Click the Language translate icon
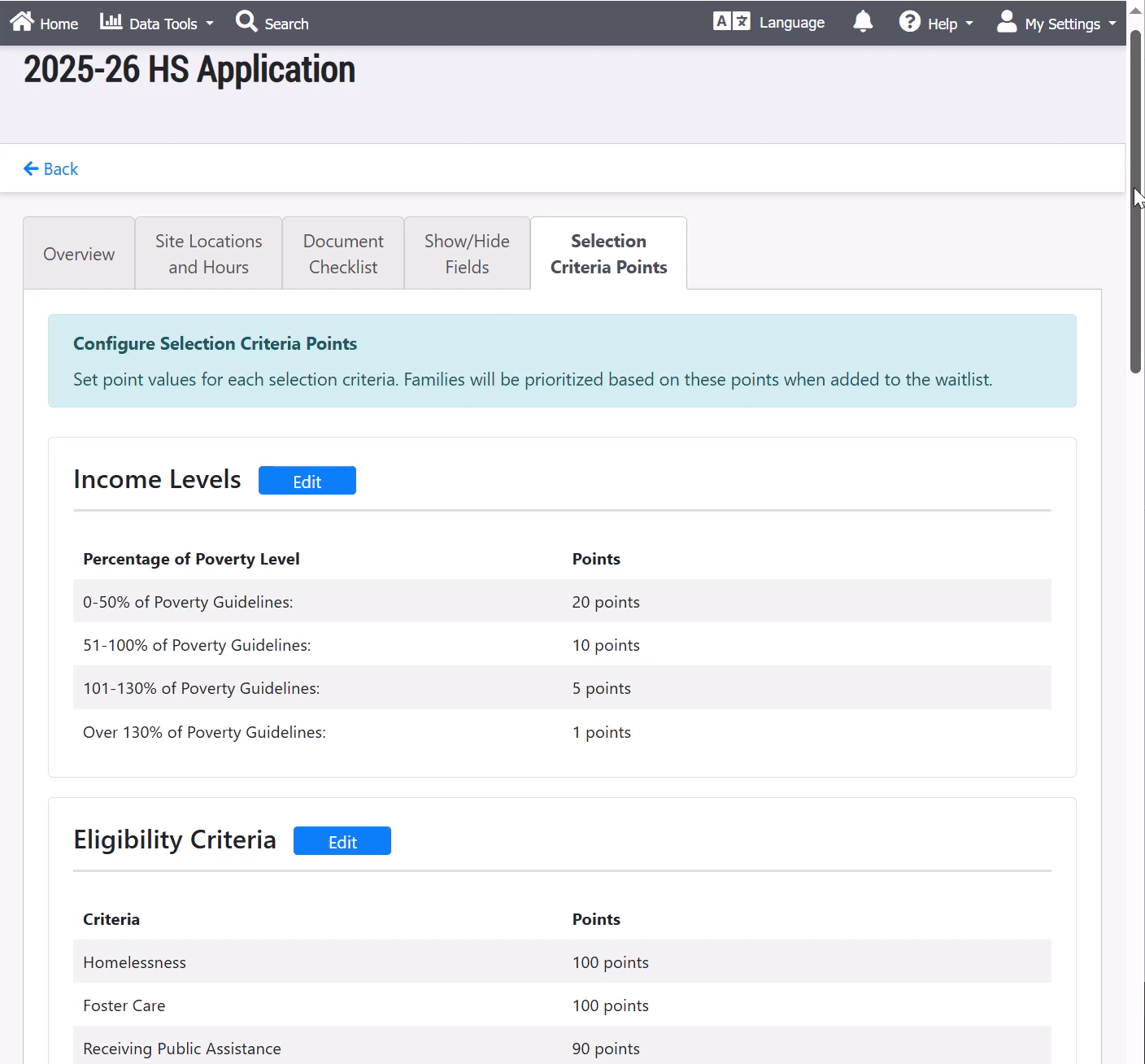The image size is (1145, 1064). point(731,21)
